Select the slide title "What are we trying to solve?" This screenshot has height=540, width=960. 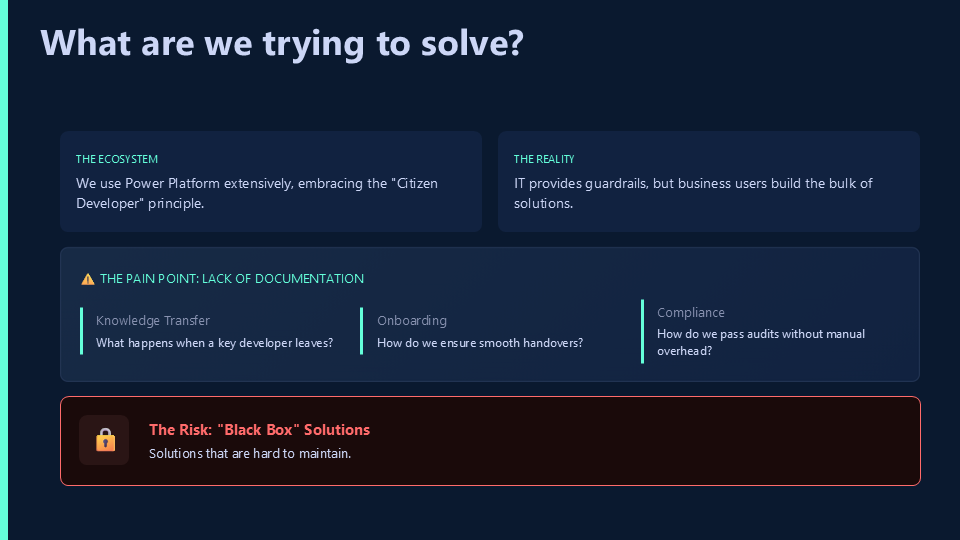[282, 43]
